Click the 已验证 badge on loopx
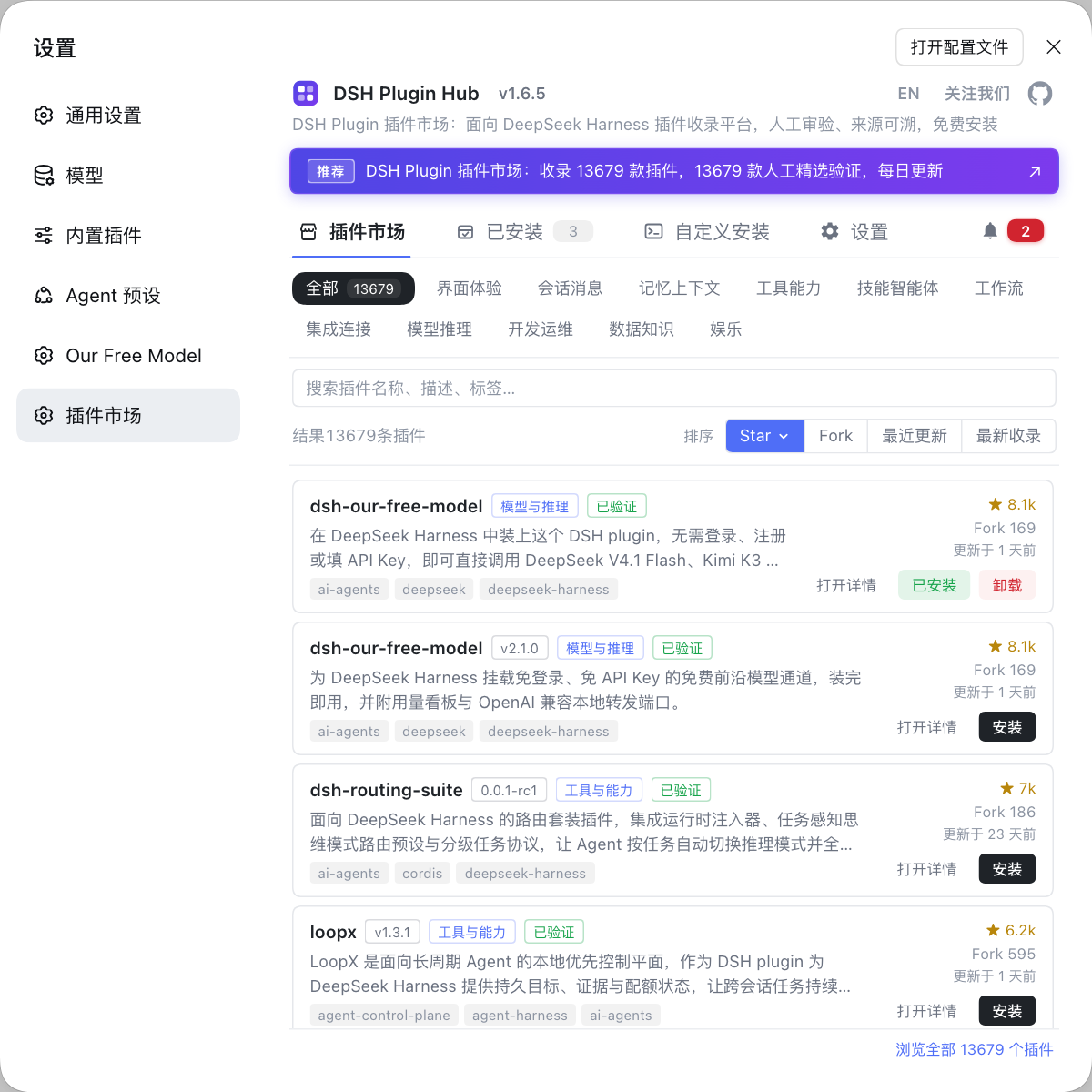 point(554,932)
